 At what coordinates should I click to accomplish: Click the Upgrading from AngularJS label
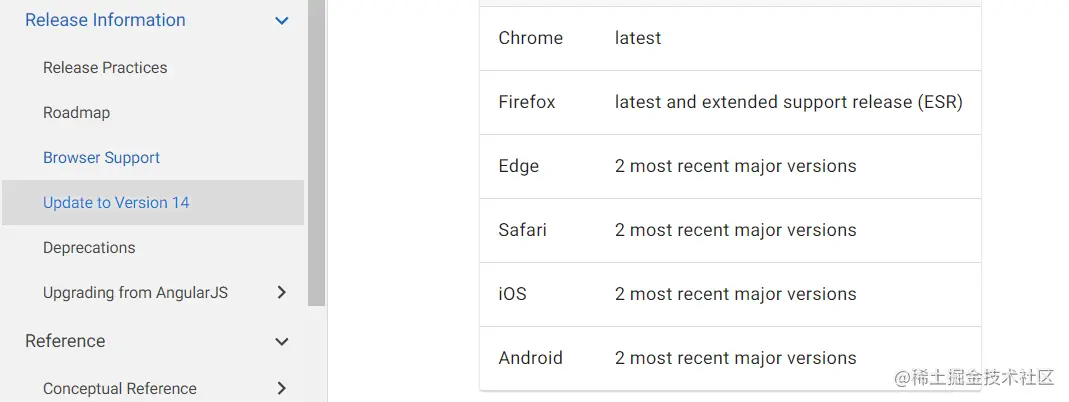(x=135, y=293)
